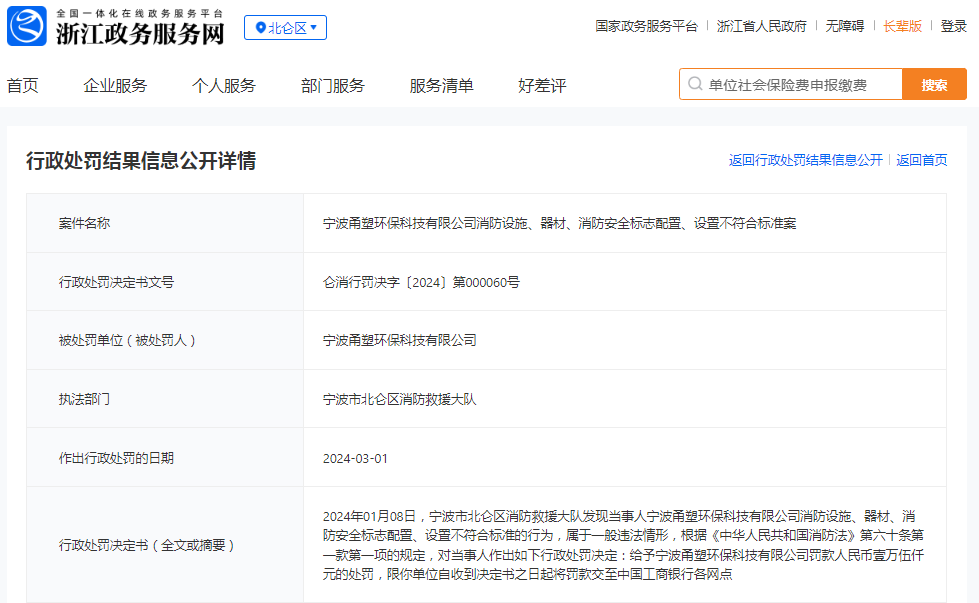This screenshot has width=979, height=603.
Task: Open 个人服务 menu
Action: (224, 86)
